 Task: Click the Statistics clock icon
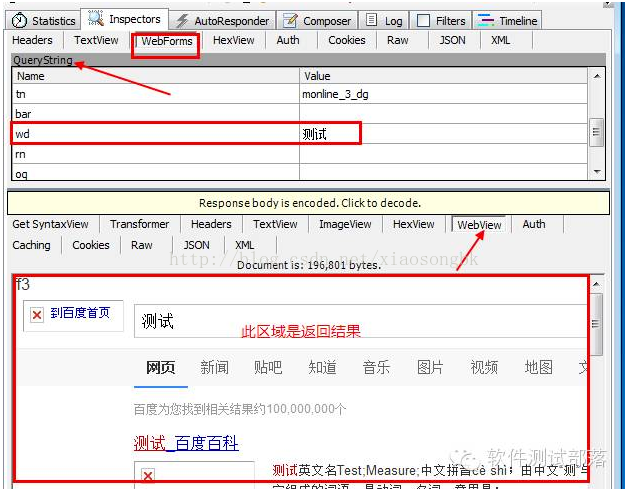pos(19,21)
